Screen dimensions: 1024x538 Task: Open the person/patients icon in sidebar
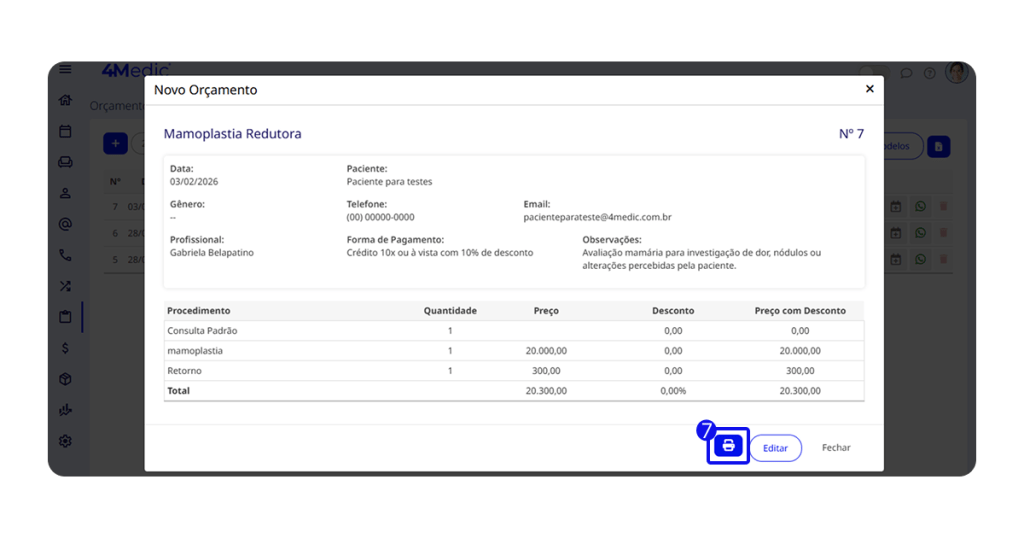tap(65, 193)
